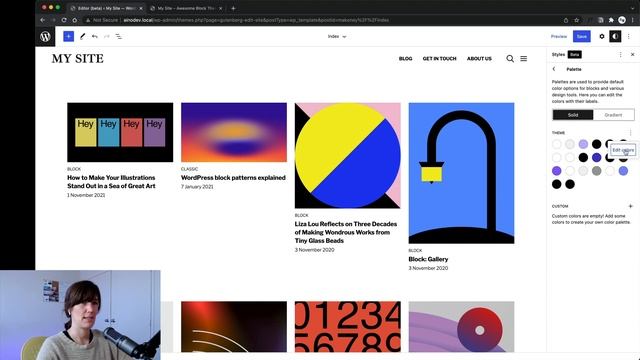Viewport: 640px width, 360px height.
Task: Open the gear Settings sidebar
Action: (602, 36)
